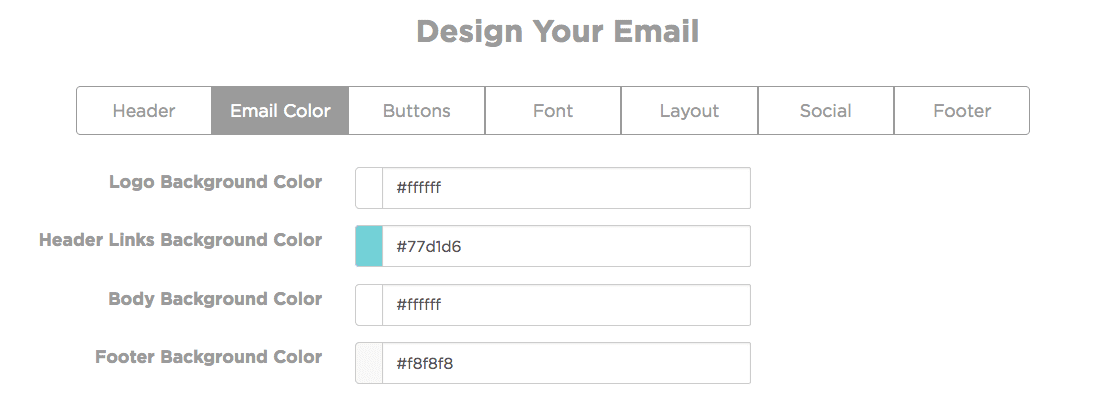Open the Social tab

pyautogui.click(x=826, y=111)
